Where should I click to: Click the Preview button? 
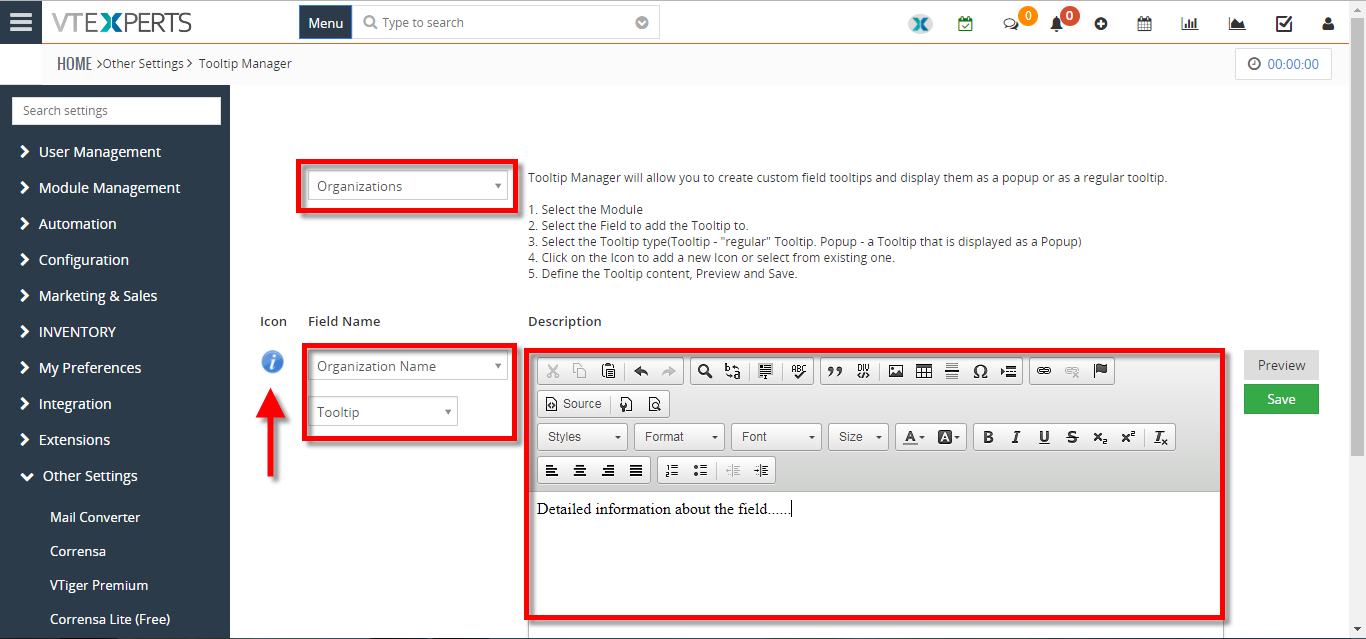pyautogui.click(x=1281, y=365)
